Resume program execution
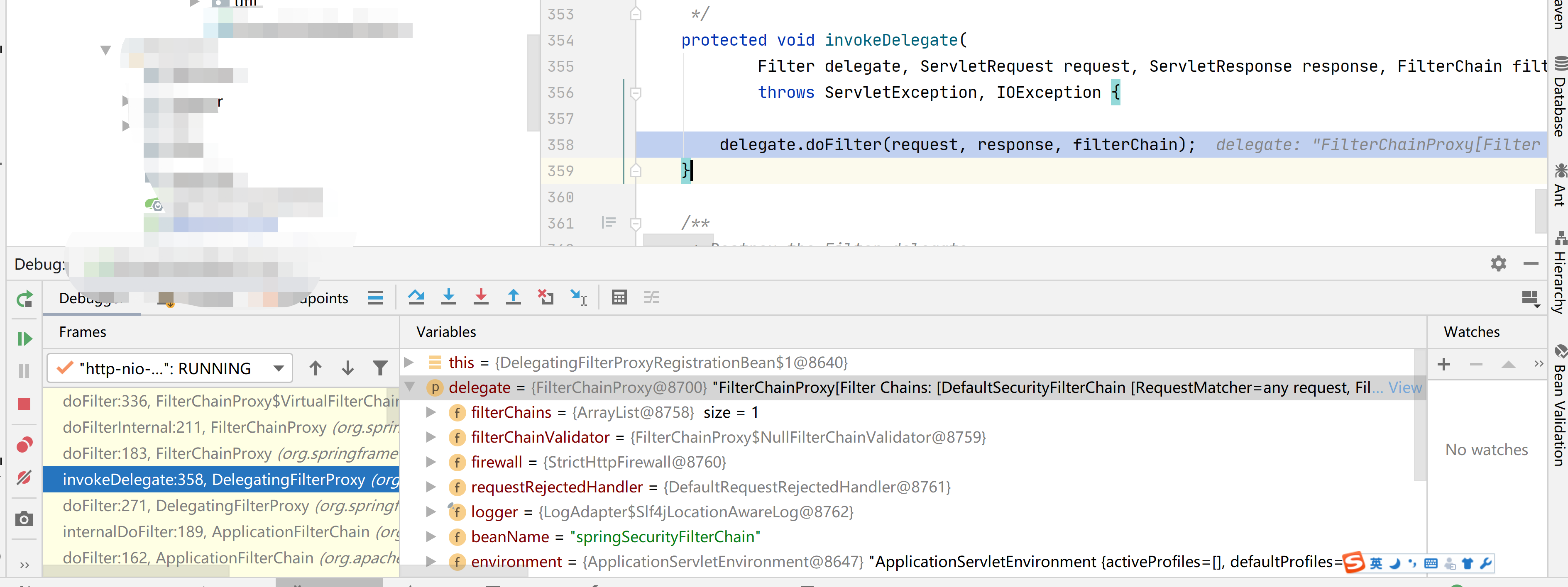1568x587 pixels. [24, 339]
